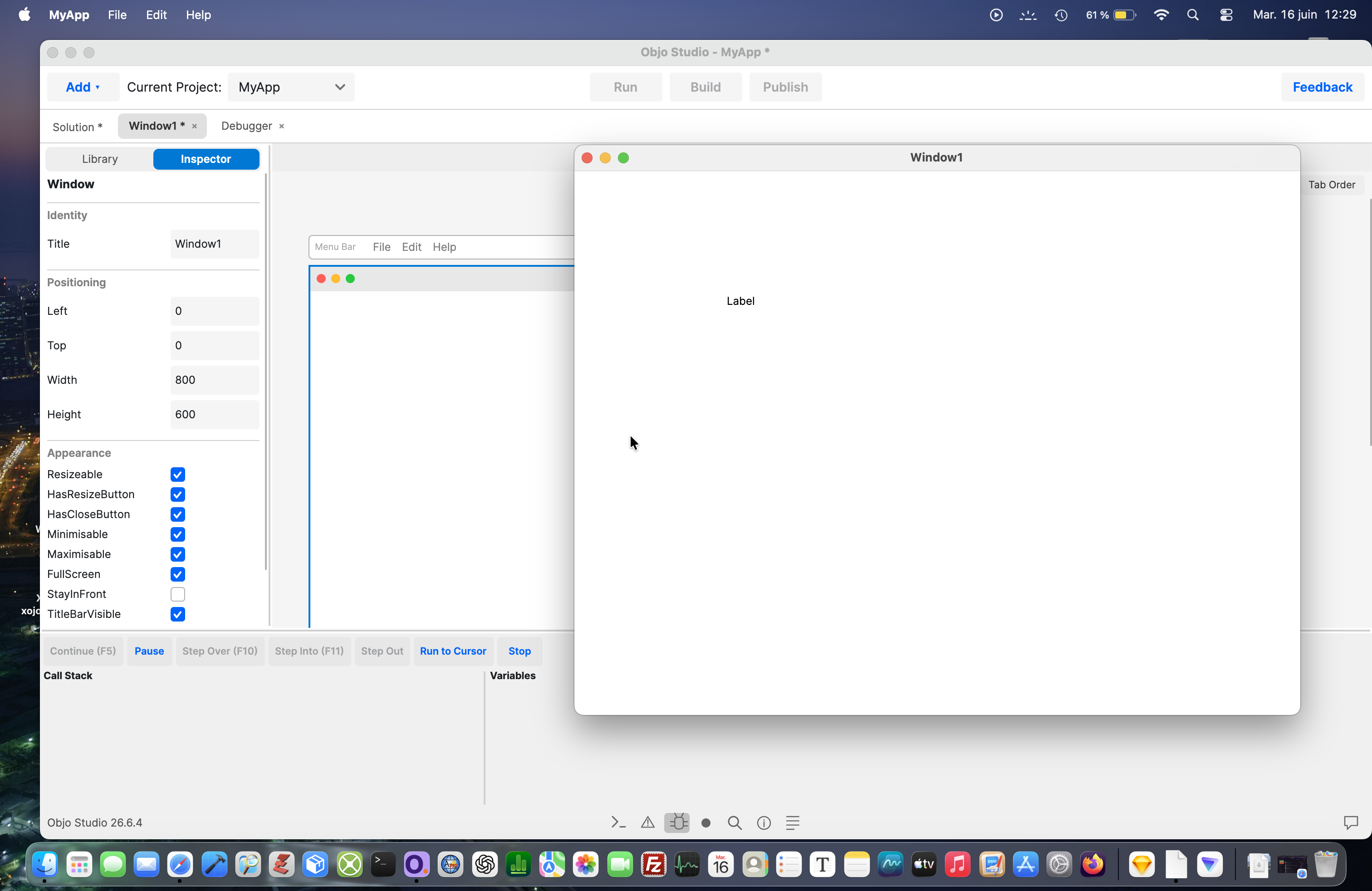Launch ChatGPT from the dock

[x=485, y=865]
